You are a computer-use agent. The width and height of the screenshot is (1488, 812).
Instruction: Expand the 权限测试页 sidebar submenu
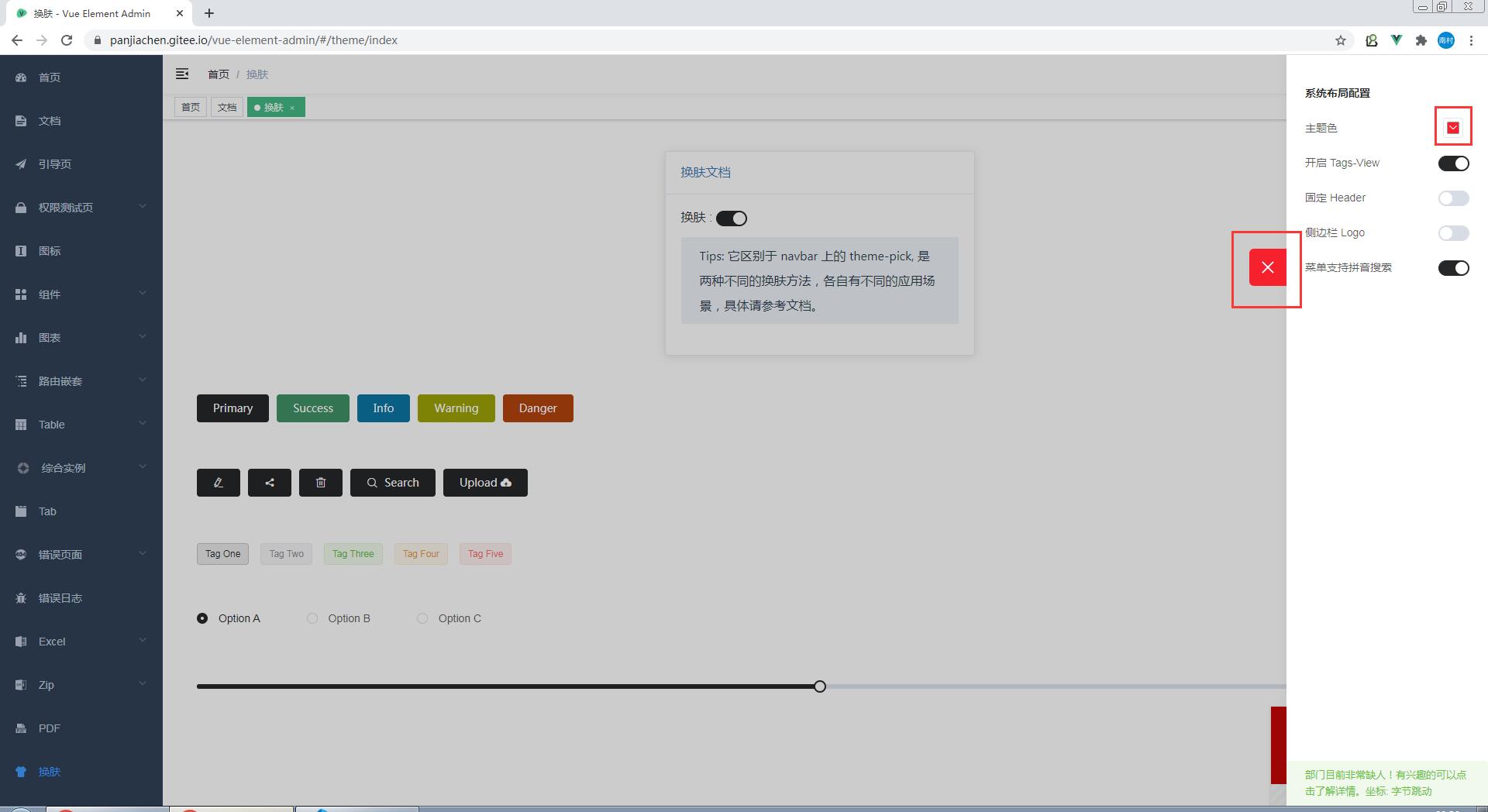(x=81, y=208)
